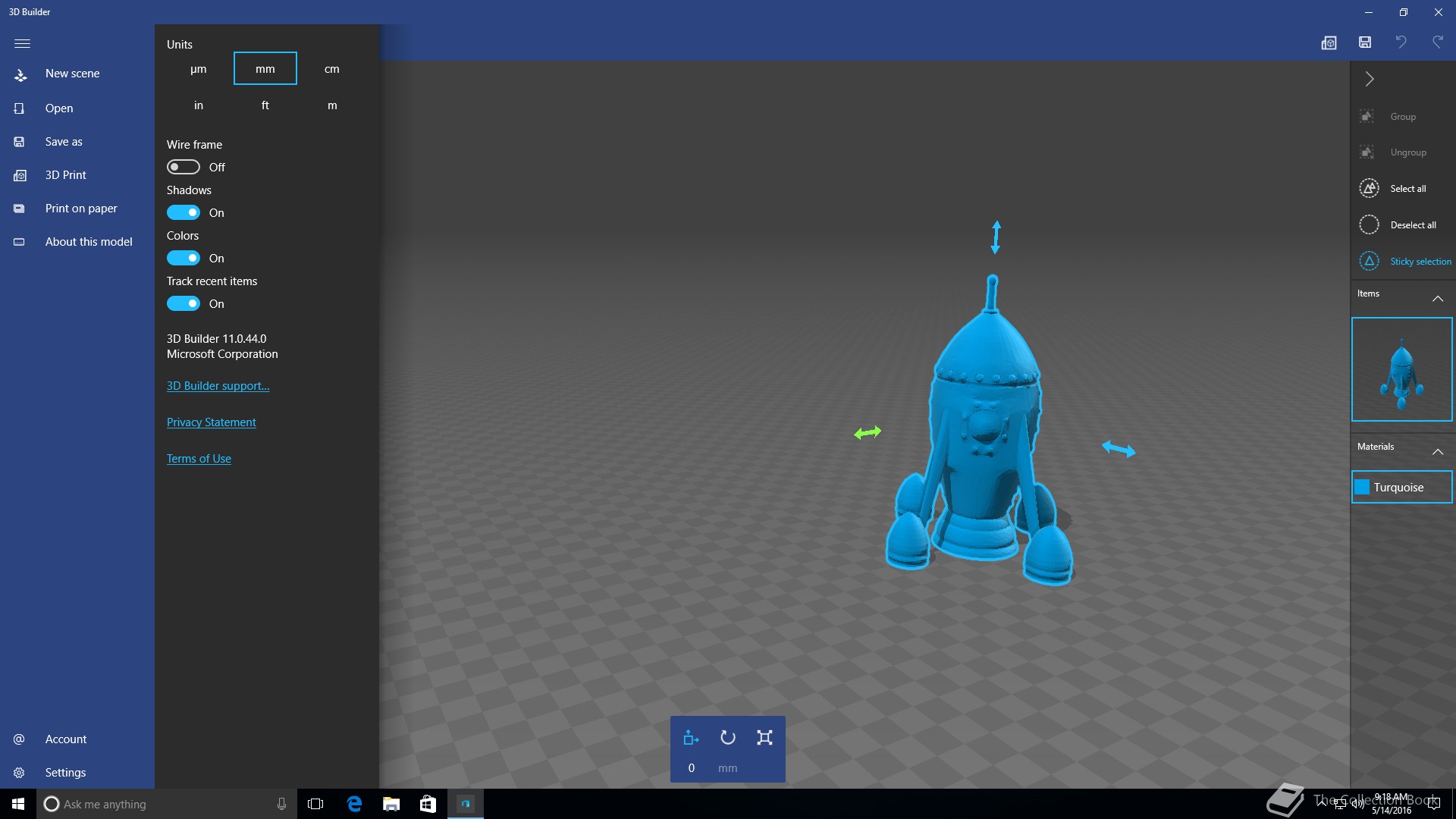This screenshot has height=819, width=1456.
Task: Select the Move tool icon
Action: (691, 737)
